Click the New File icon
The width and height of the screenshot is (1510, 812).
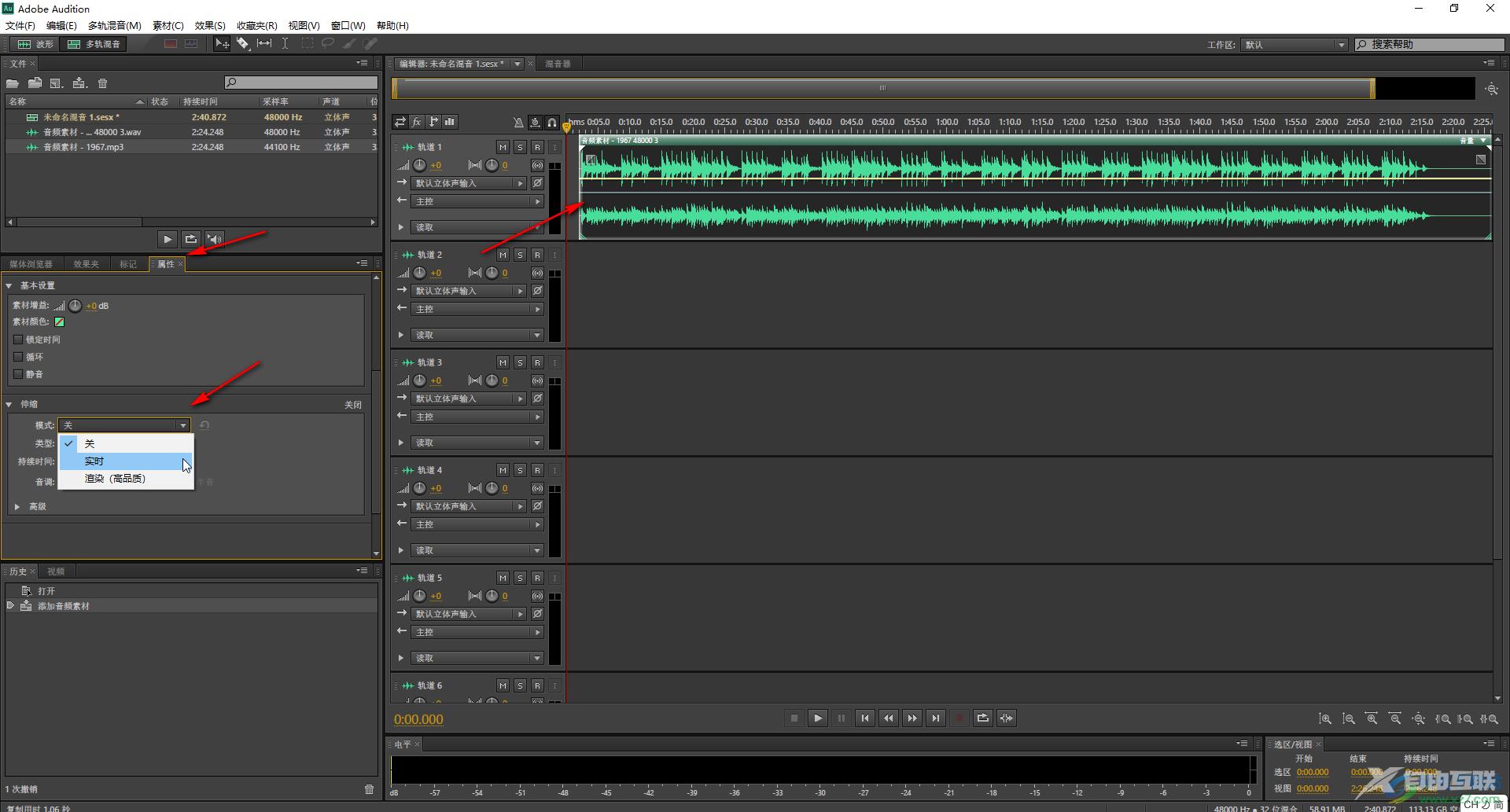[57, 83]
